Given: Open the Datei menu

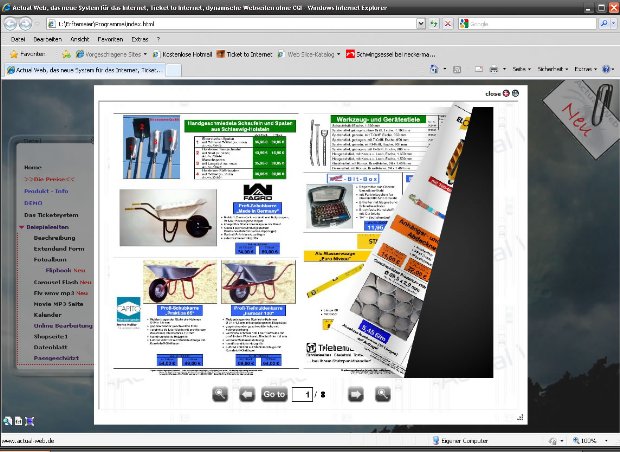Looking at the screenshot, I should 18,39.
